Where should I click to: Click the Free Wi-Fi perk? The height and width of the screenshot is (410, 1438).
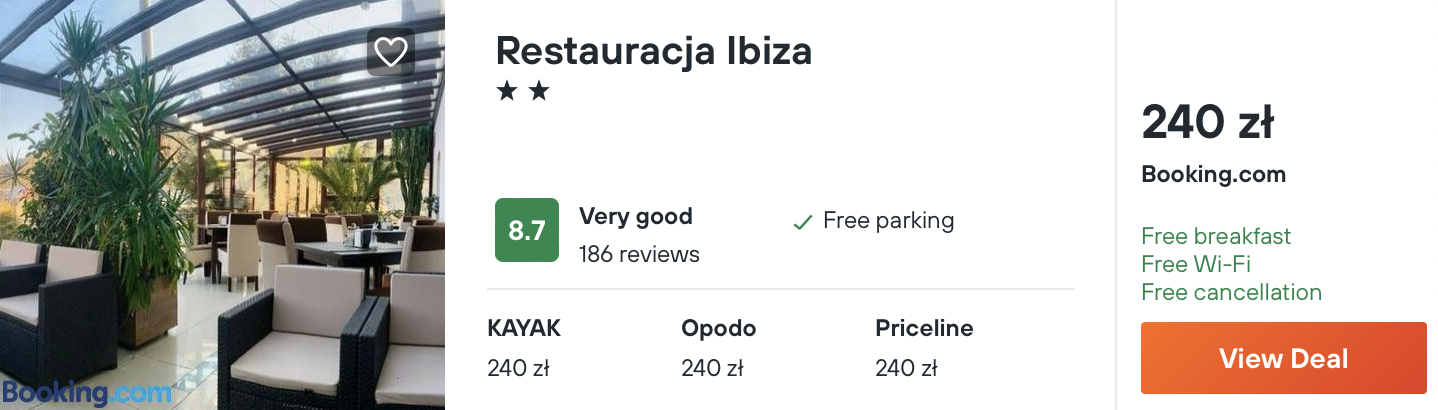tap(1196, 264)
